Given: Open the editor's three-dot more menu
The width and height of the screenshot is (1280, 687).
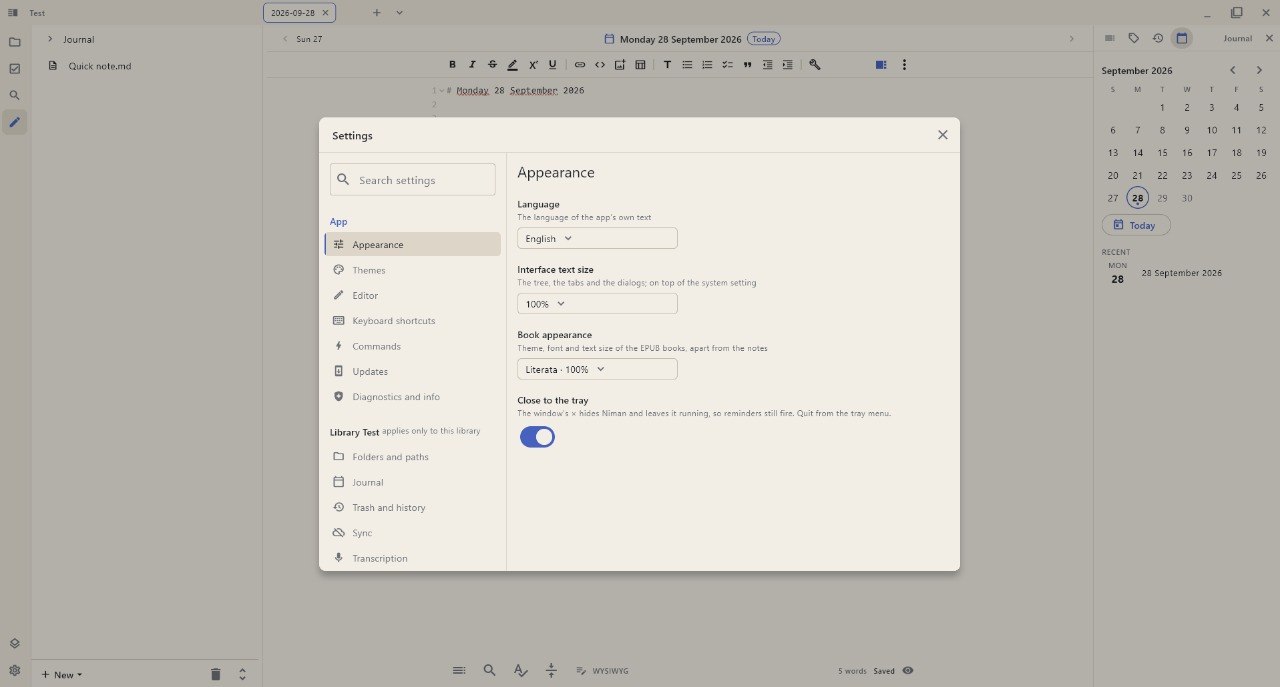Looking at the screenshot, I should 904,64.
